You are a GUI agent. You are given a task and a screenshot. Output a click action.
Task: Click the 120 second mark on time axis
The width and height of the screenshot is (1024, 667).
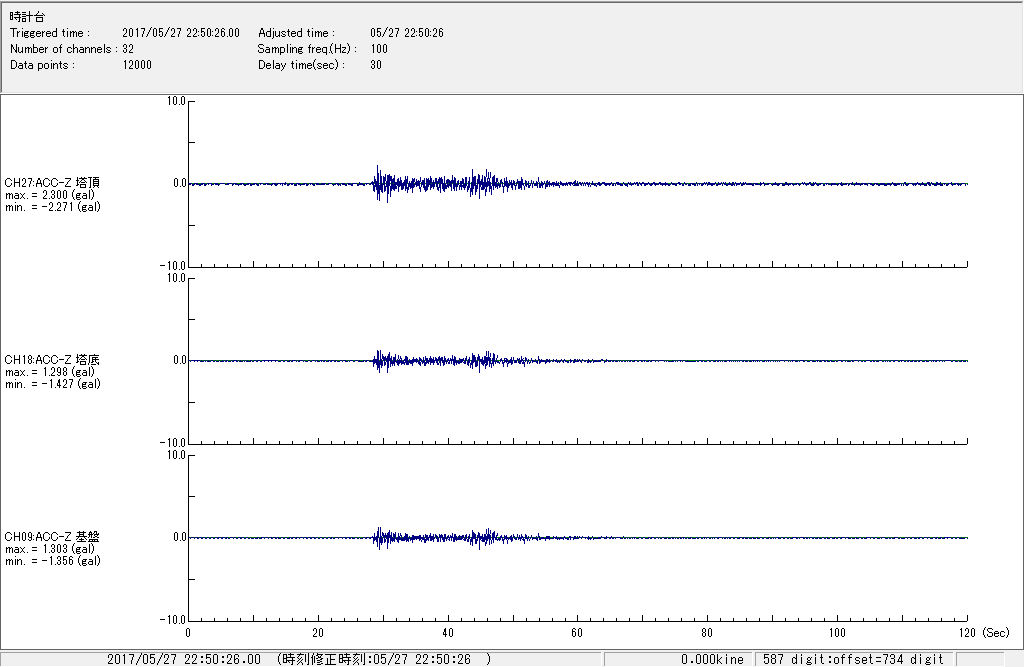pyautogui.click(x=967, y=633)
